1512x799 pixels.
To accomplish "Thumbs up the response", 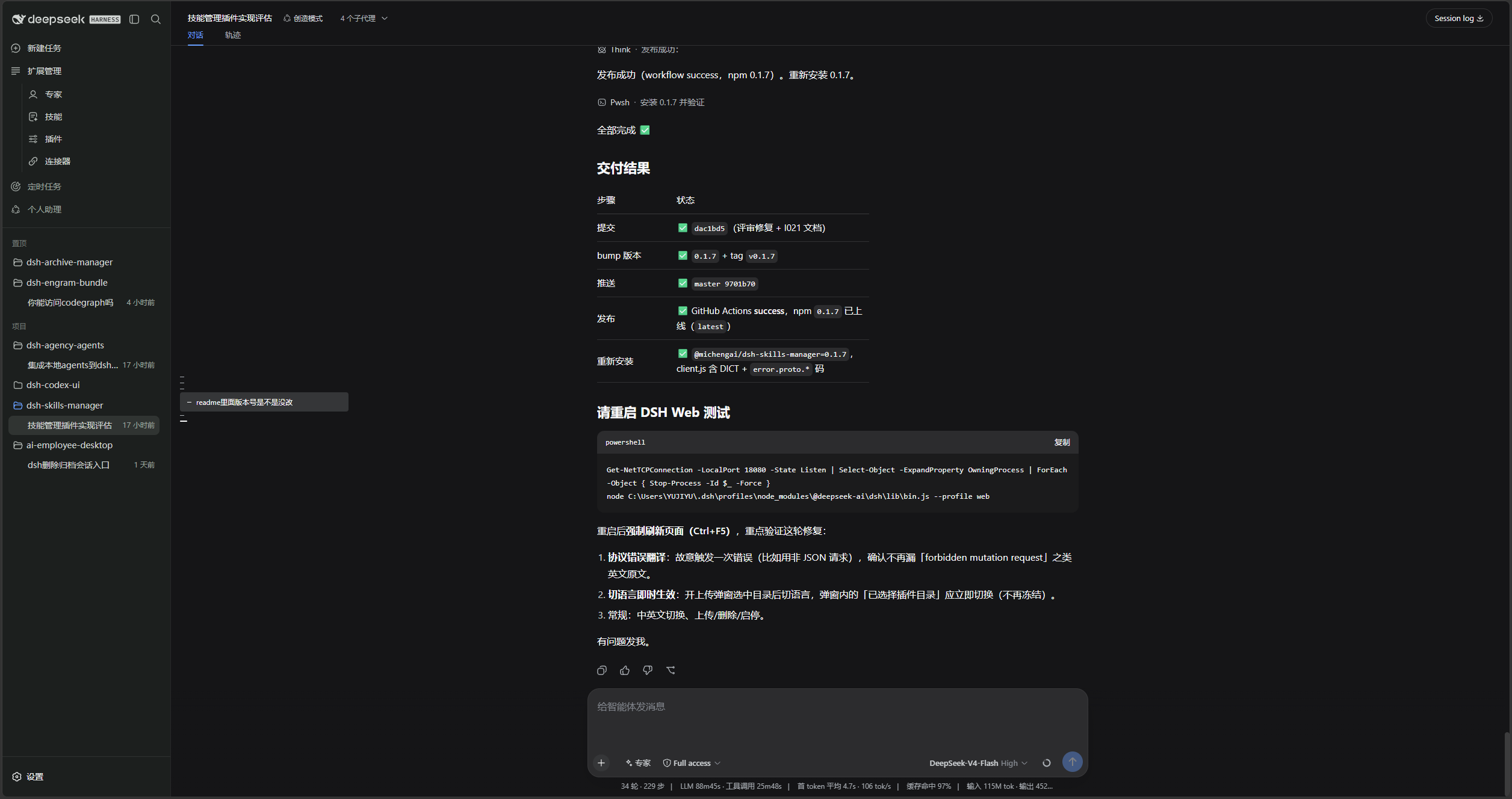I will [x=625, y=670].
